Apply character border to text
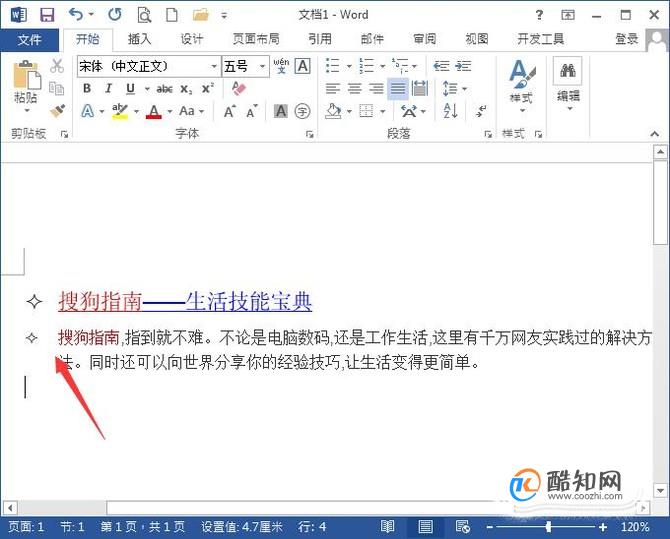 point(303,66)
